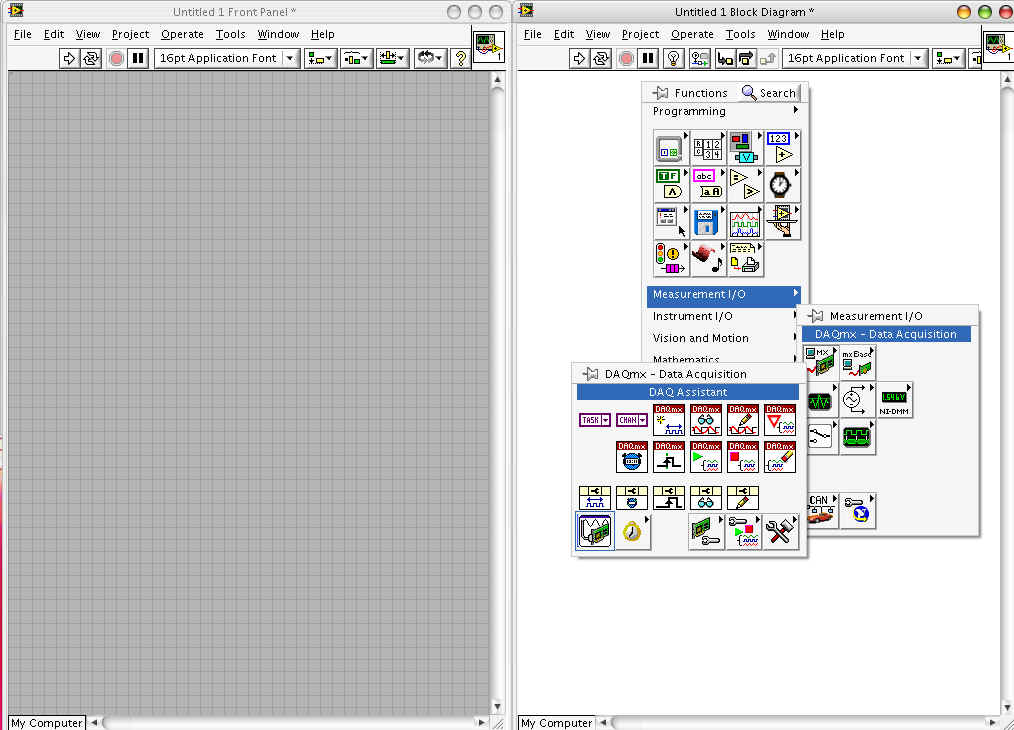Open File menu in Front Panel window
This screenshot has width=1014, height=730.
(x=23, y=34)
